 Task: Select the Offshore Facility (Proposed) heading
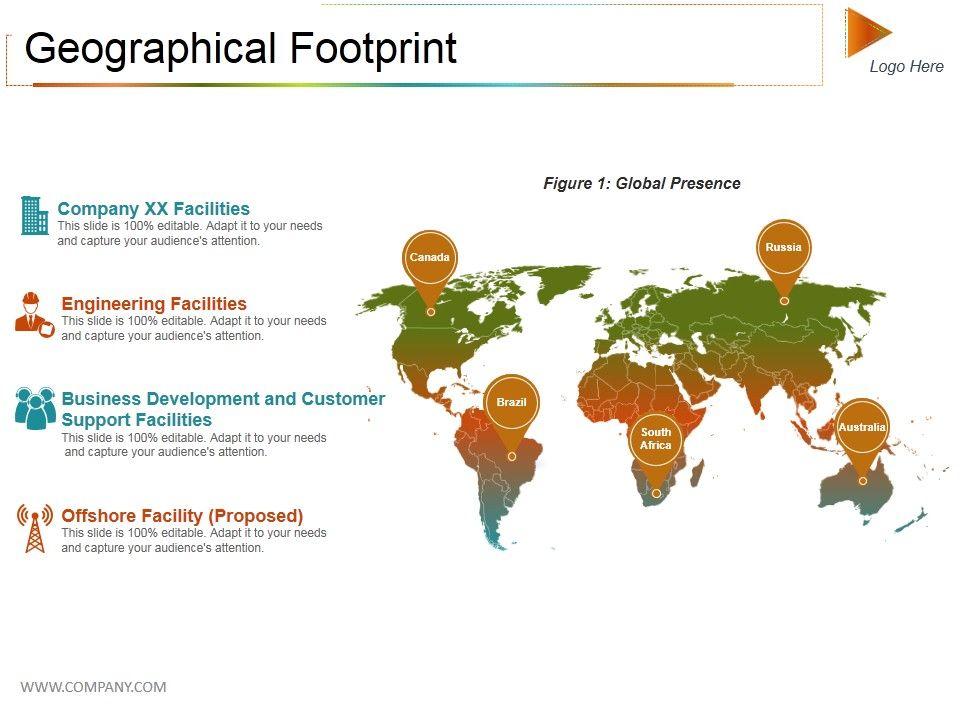pos(182,516)
